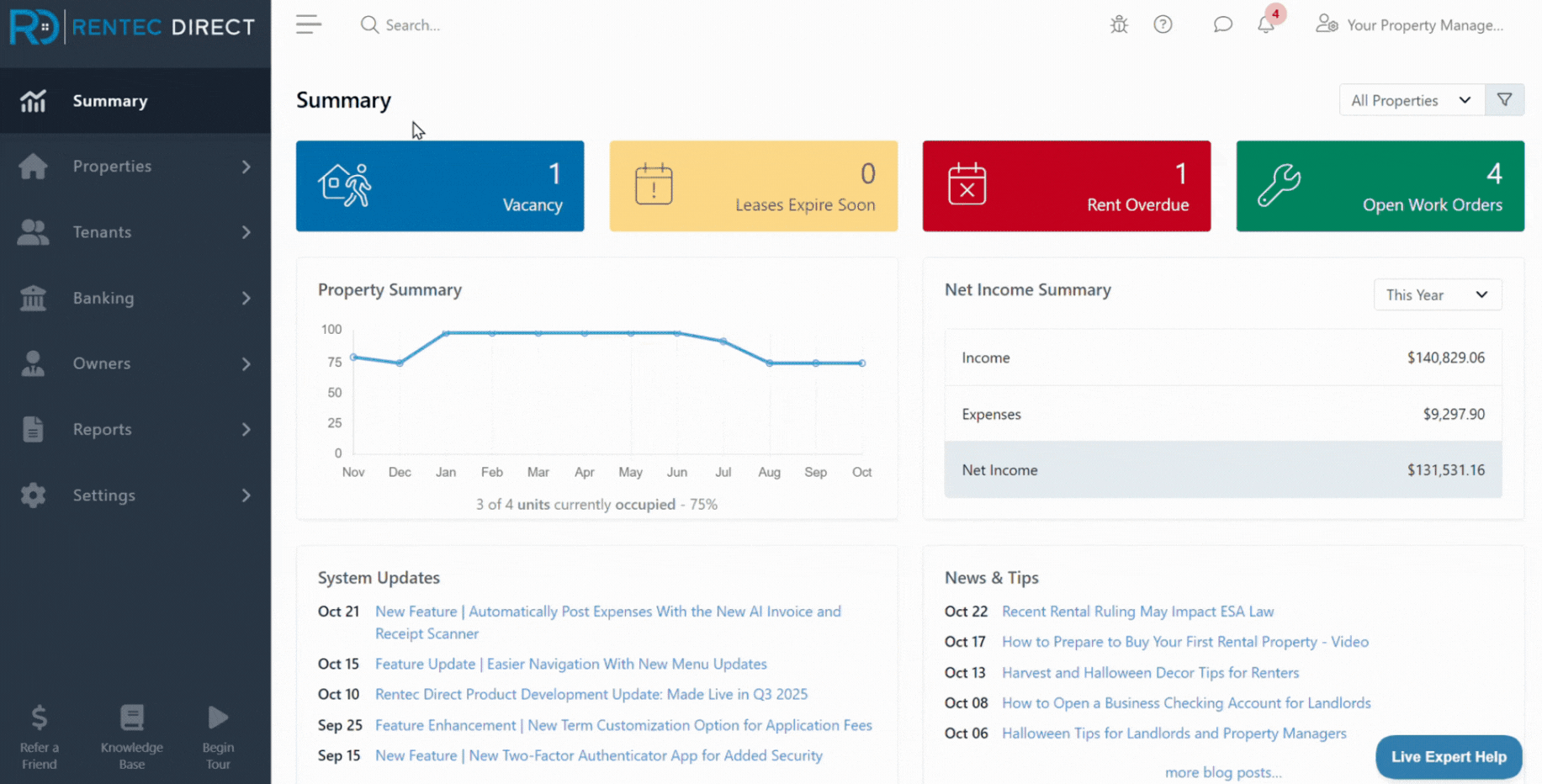Viewport: 1542px width, 784px height.
Task: Click the Dec data point on occupancy chart
Action: [400, 363]
